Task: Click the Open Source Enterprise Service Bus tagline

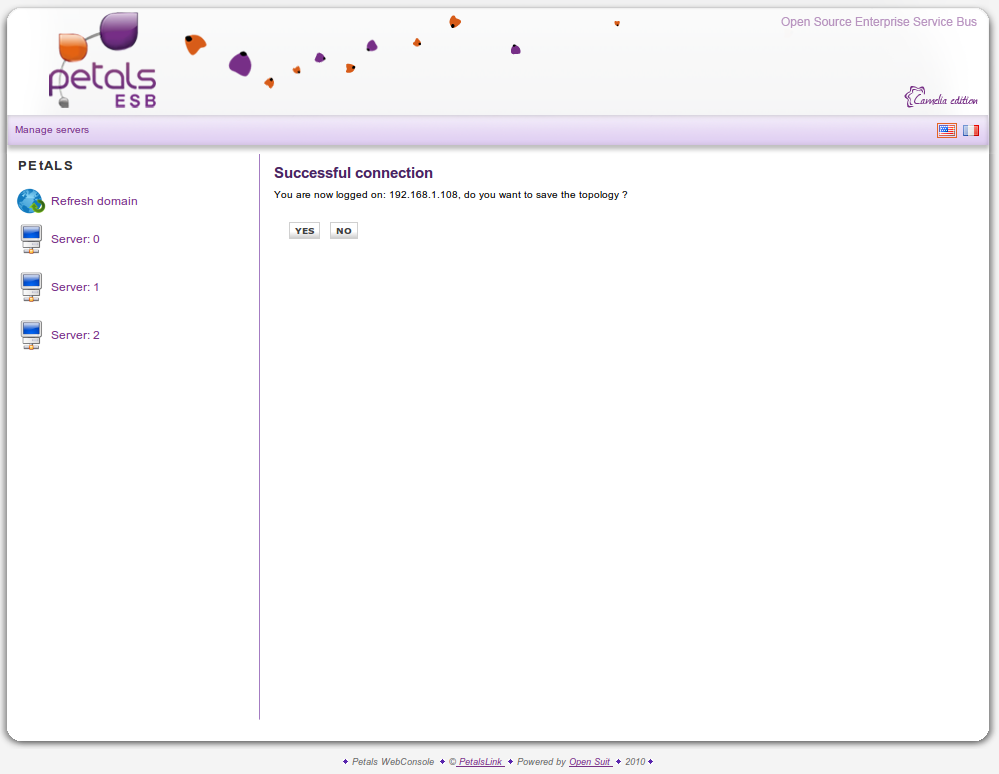Action: pyautogui.click(x=878, y=22)
